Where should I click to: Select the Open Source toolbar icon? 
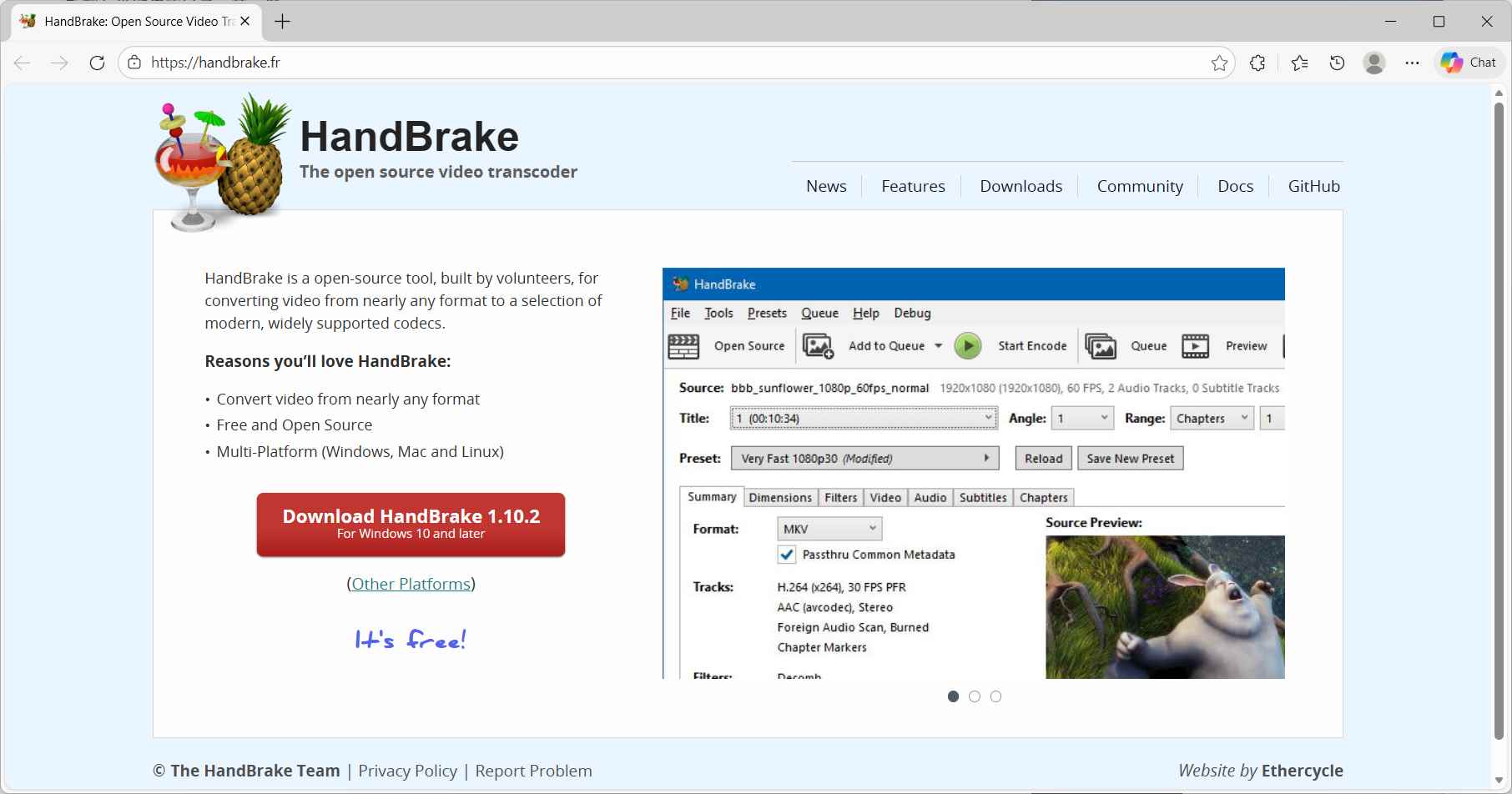pos(683,345)
